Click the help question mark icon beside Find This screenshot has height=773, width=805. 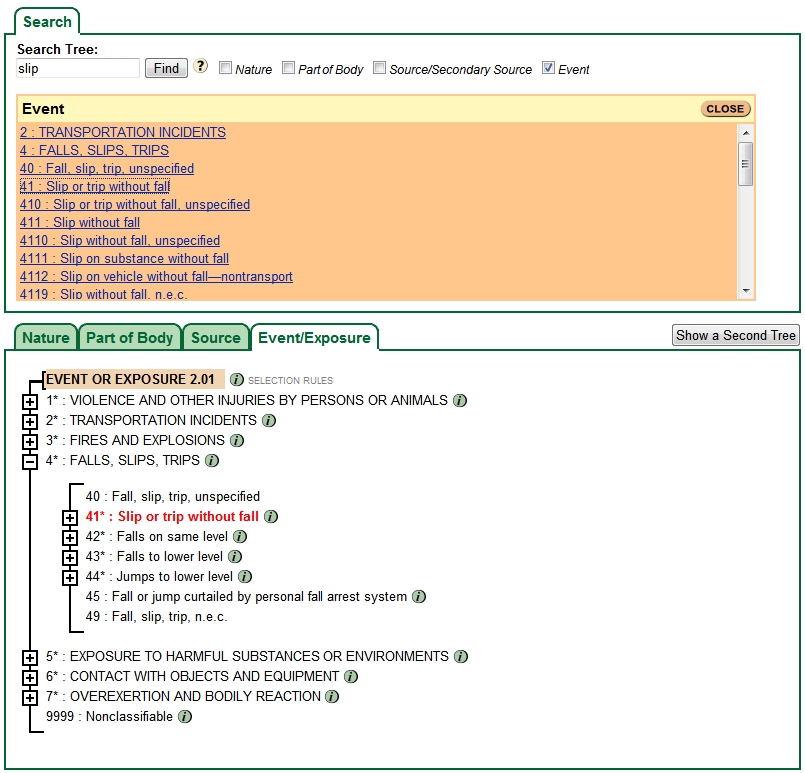click(201, 67)
